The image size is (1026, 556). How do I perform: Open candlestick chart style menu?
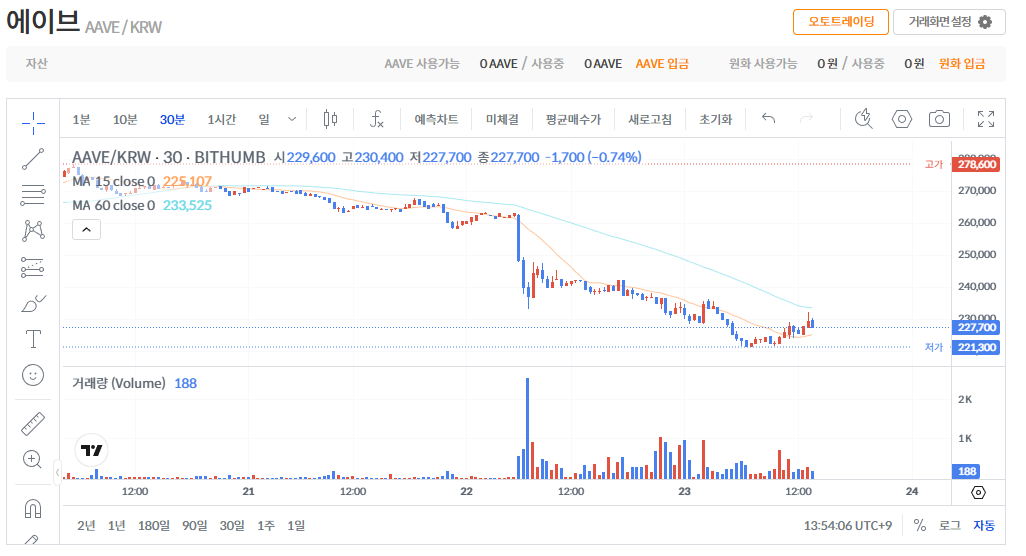pyautogui.click(x=330, y=119)
